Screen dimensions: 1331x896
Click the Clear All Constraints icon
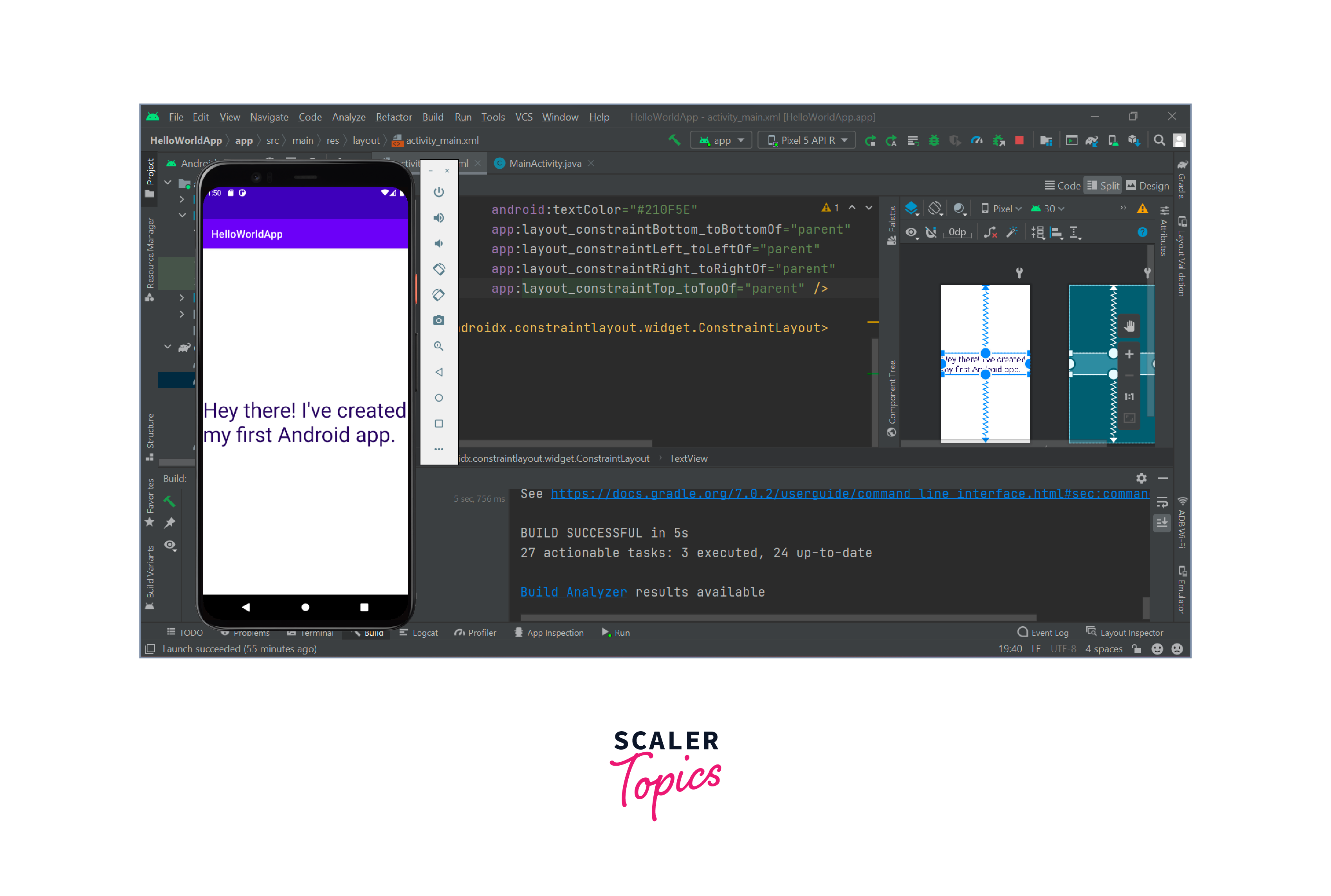tap(990, 232)
